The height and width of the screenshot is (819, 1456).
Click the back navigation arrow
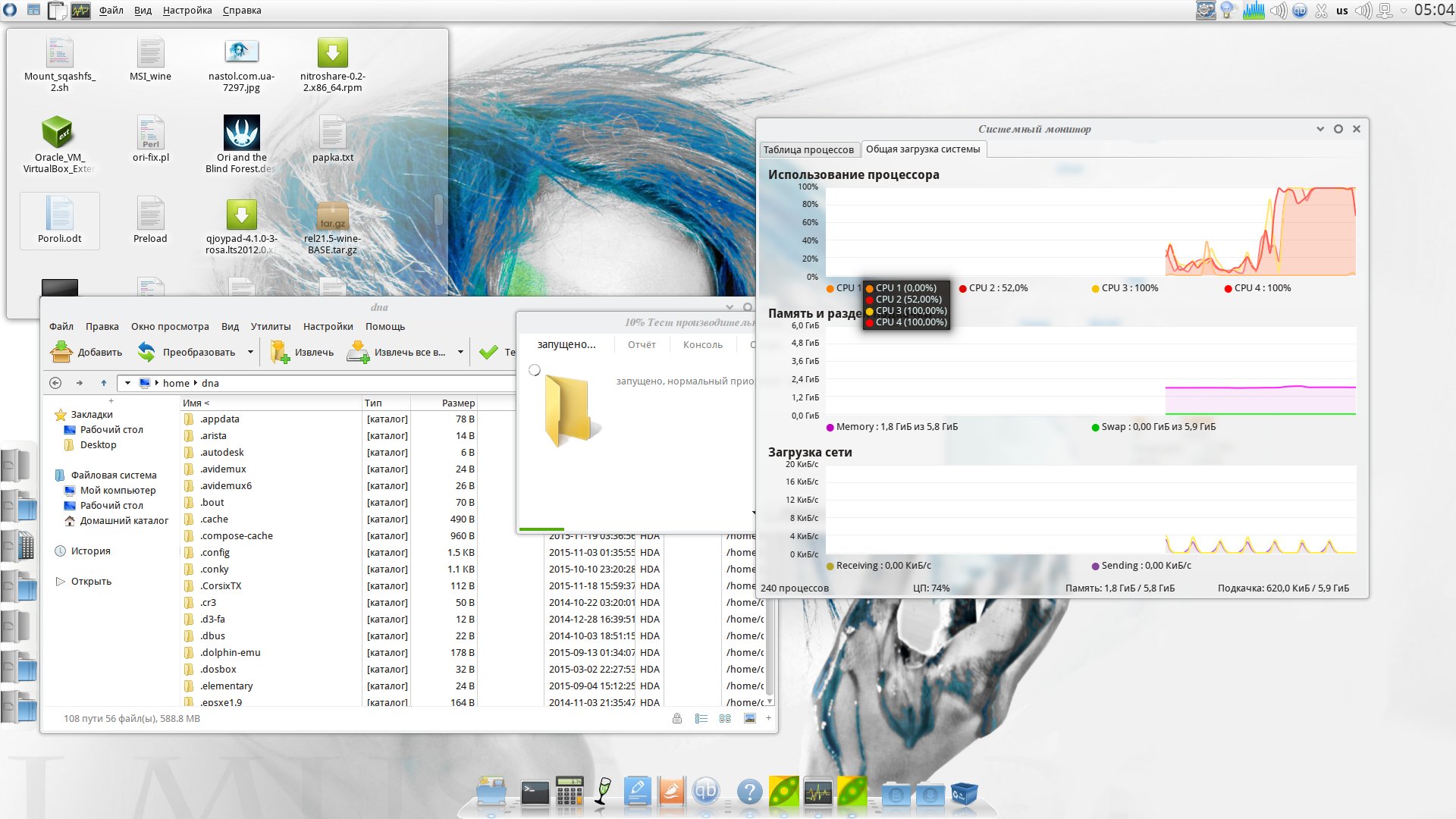55,383
